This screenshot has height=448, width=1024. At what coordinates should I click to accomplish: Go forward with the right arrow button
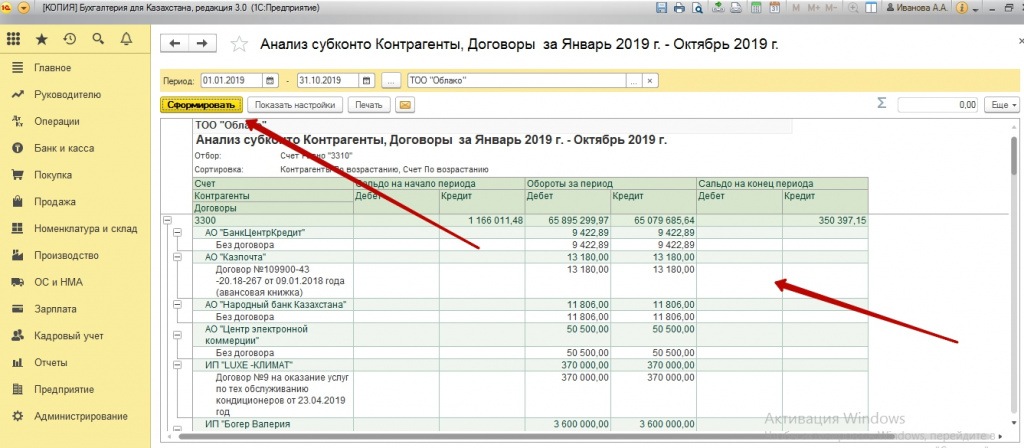pyautogui.click(x=202, y=43)
